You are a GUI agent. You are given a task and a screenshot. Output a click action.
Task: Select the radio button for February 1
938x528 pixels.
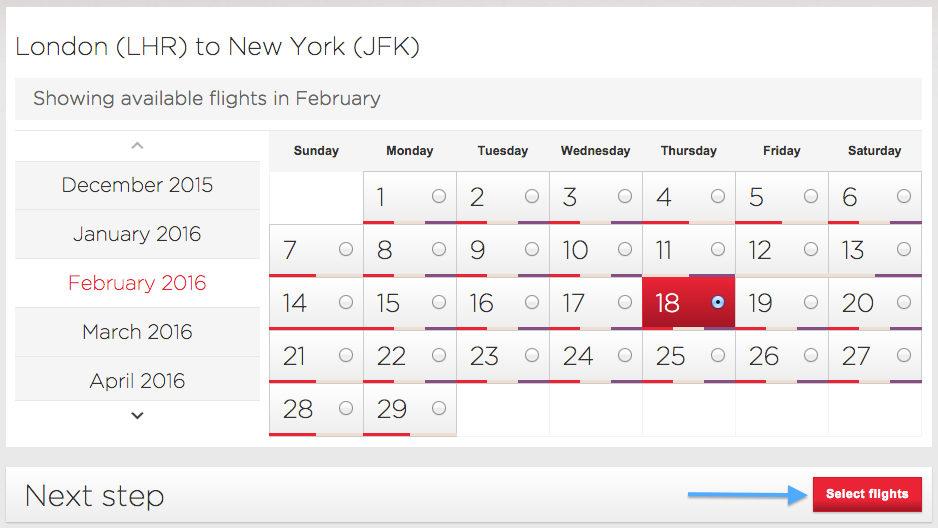tap(438, 196)
